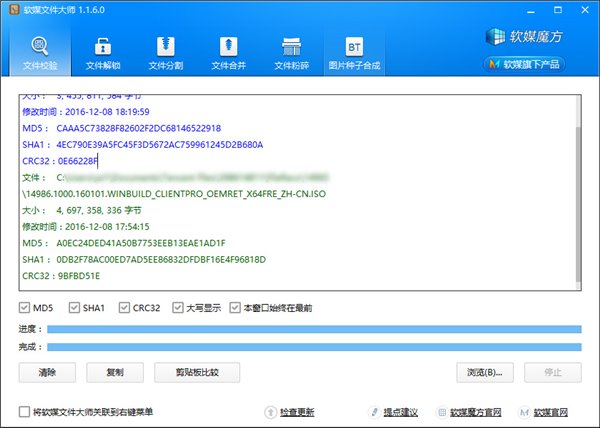
Task: Click the 清除 clear button
Action: [47, 372]
